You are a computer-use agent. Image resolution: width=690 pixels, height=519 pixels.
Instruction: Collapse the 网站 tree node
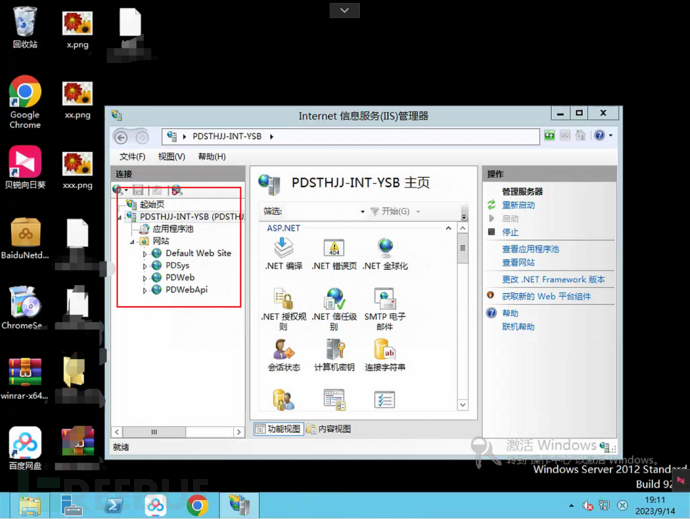132,242
